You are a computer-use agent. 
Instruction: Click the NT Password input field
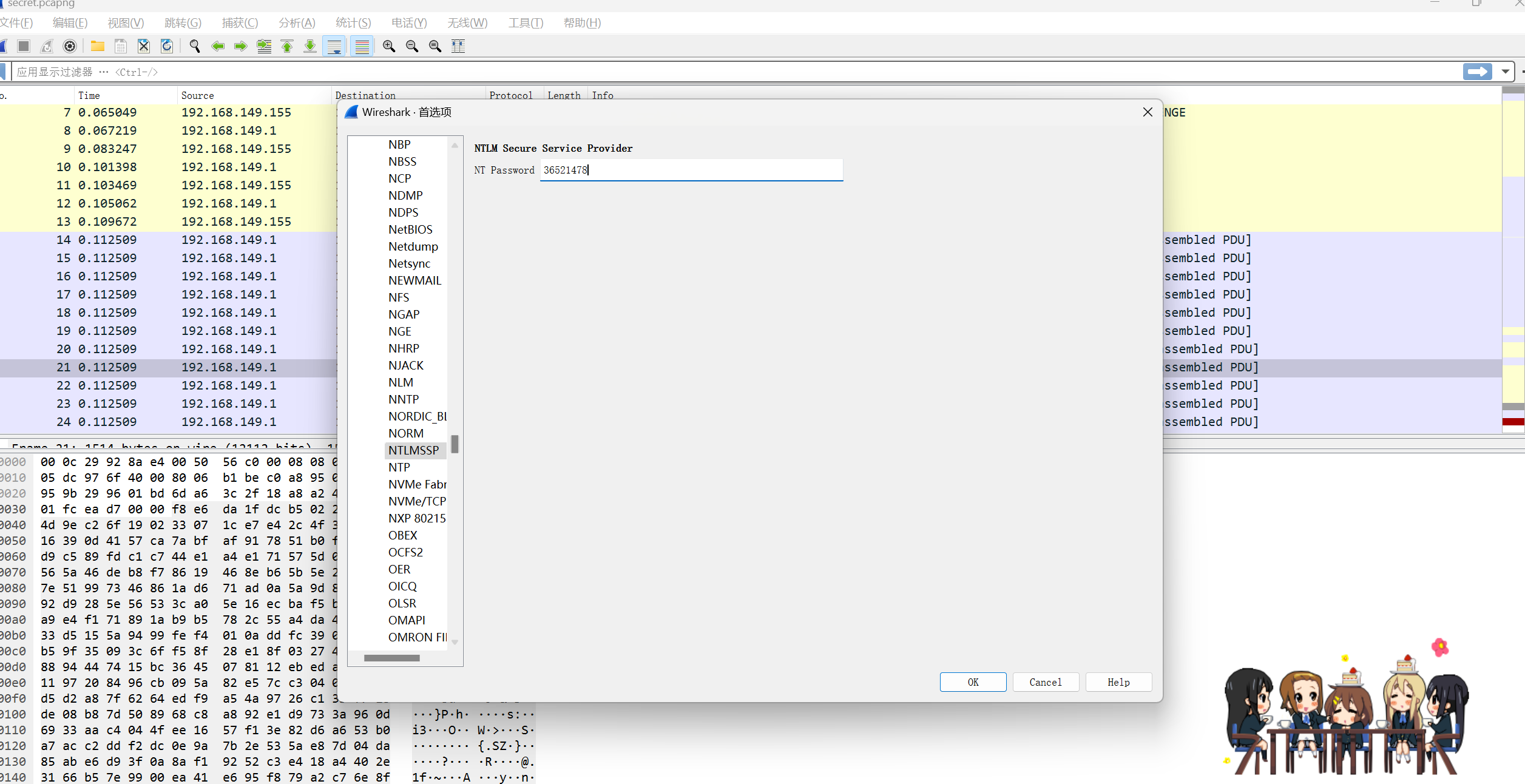click(691, 170)
